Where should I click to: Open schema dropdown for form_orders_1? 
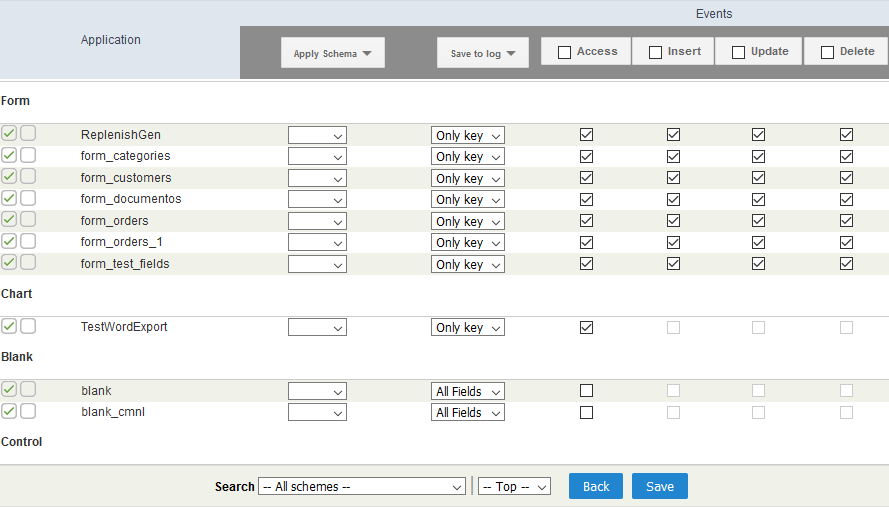[x=318, y=243]
